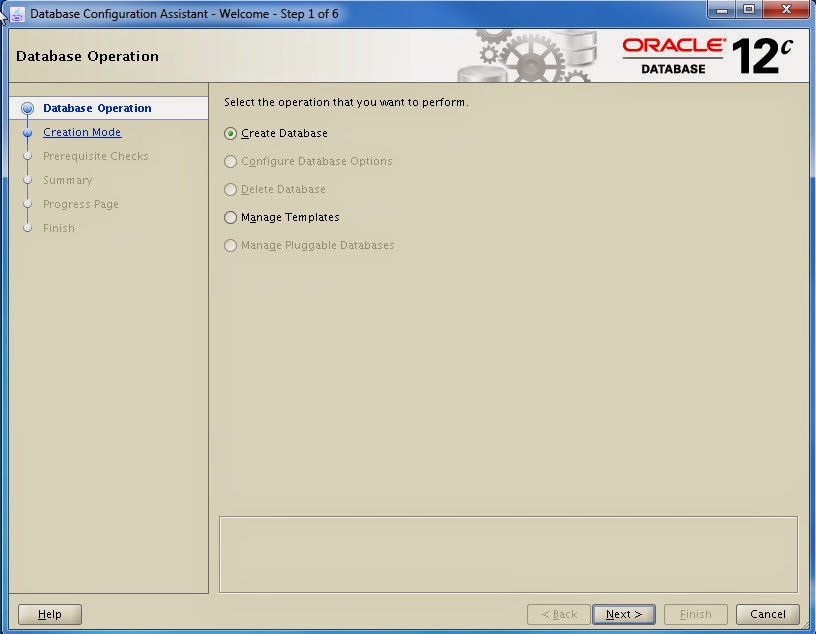The width and height of the screenshot is (816, 634).
Task: Select the Manage Templates radio button
Action: pyautogui.click(x=230, y=217)
